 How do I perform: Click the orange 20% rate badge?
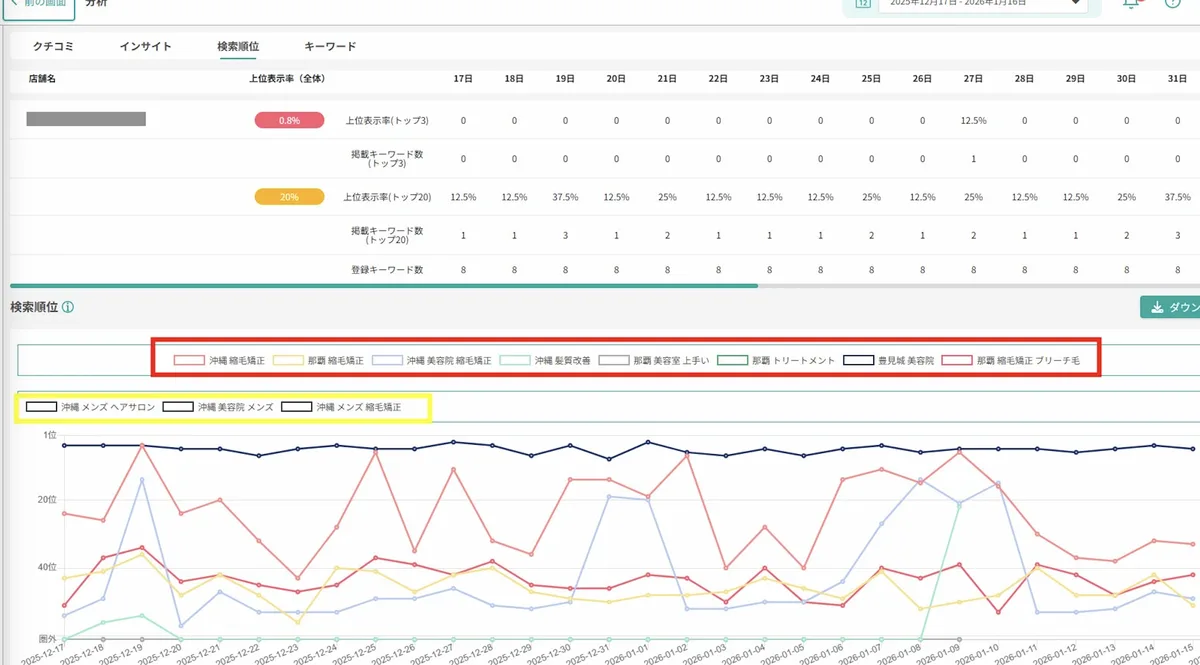point(289,197)
